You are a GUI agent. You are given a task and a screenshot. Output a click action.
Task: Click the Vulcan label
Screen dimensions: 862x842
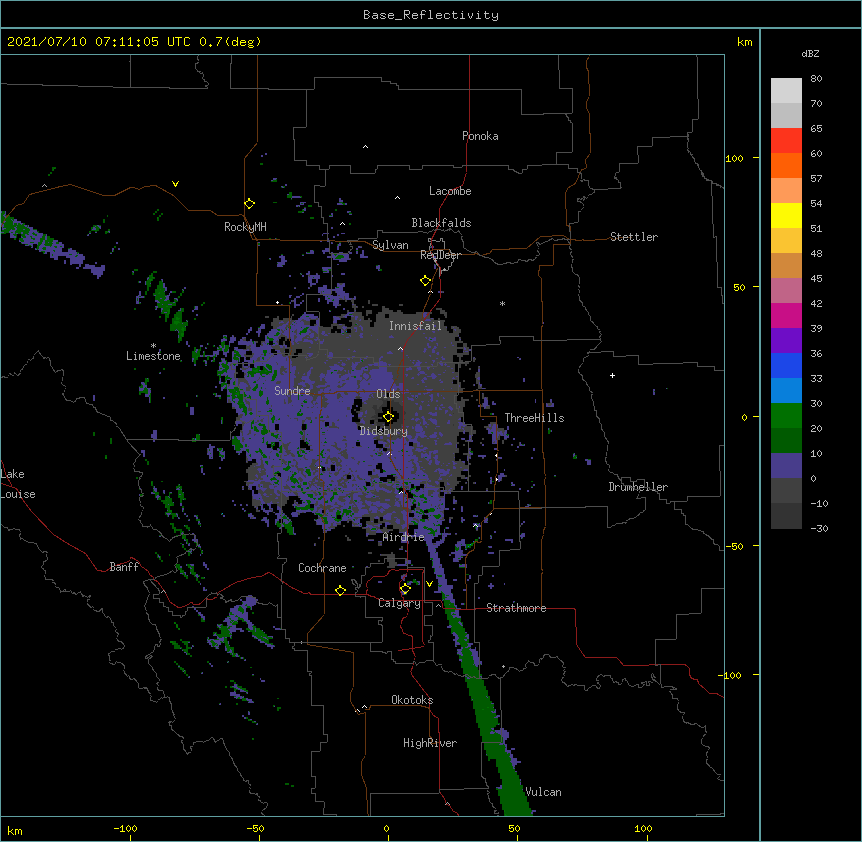coord(543,792)
